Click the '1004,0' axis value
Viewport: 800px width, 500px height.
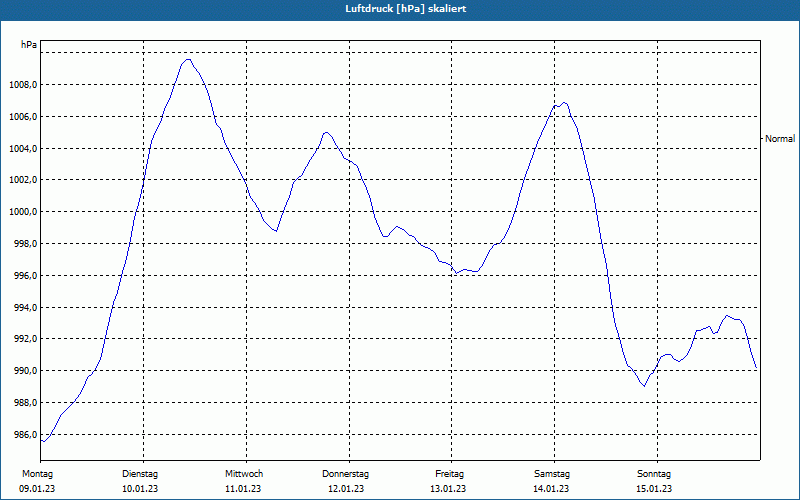[x=23, y=148]
